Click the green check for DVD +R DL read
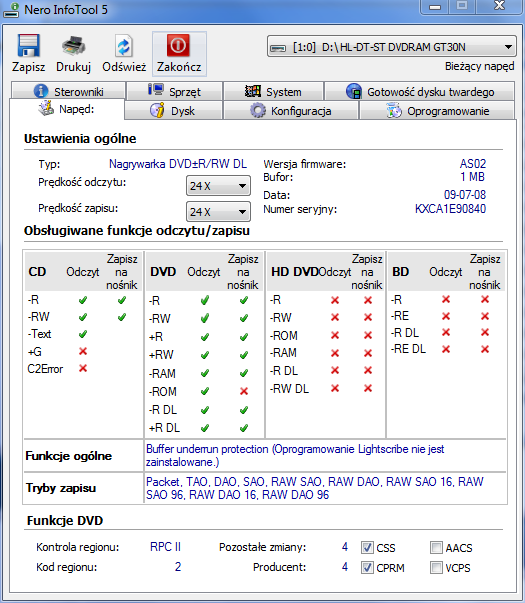Screen dimensions: 525x603 click(205, 428)
